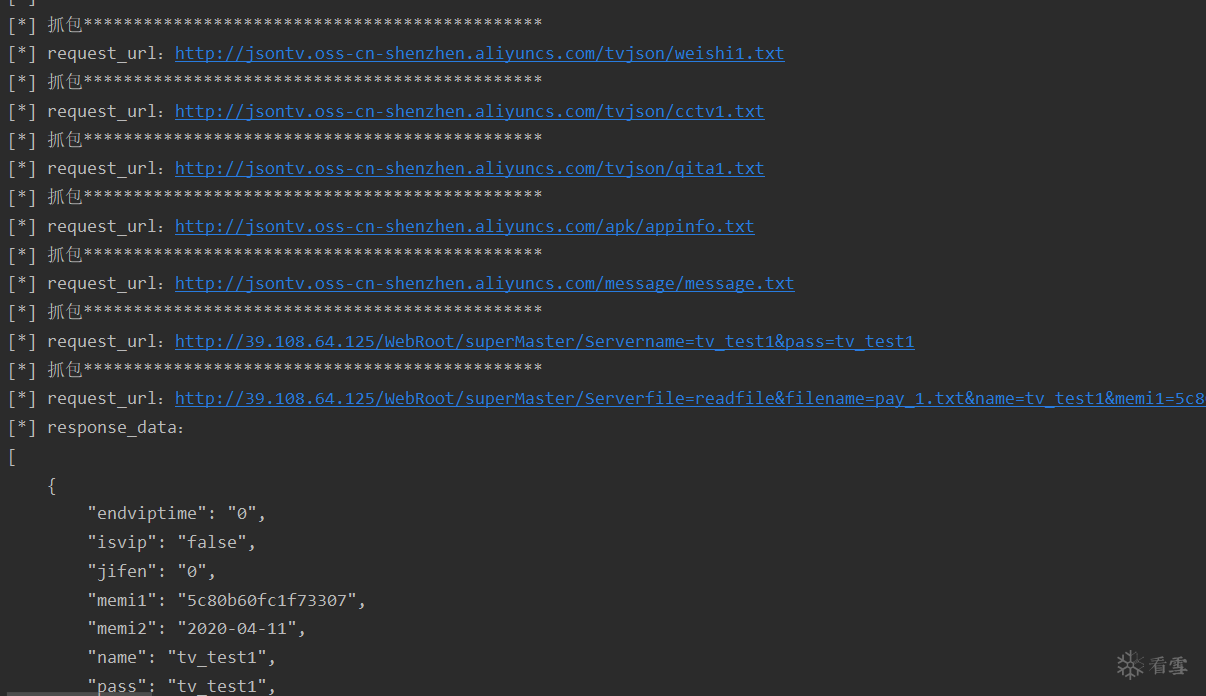Open the cctv1.txt request URL link

click(x=469, y=111)
